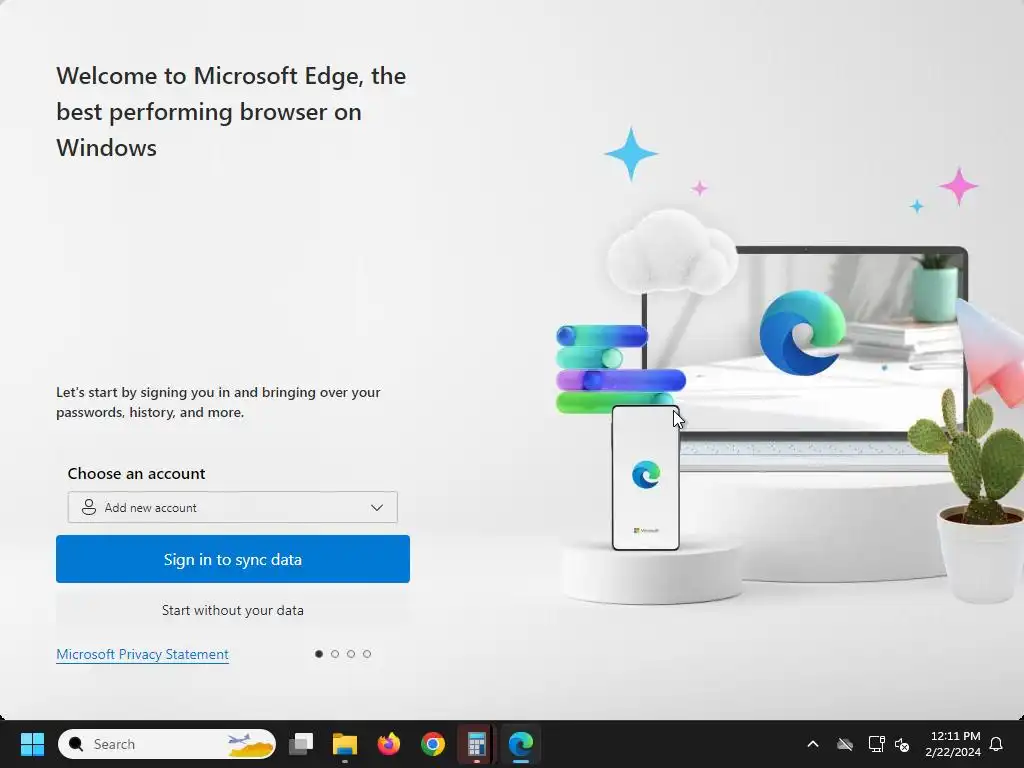The image size is (1024, 768).
Task: Launch File Explorer from the taskbar
Action: click(345, 744)
